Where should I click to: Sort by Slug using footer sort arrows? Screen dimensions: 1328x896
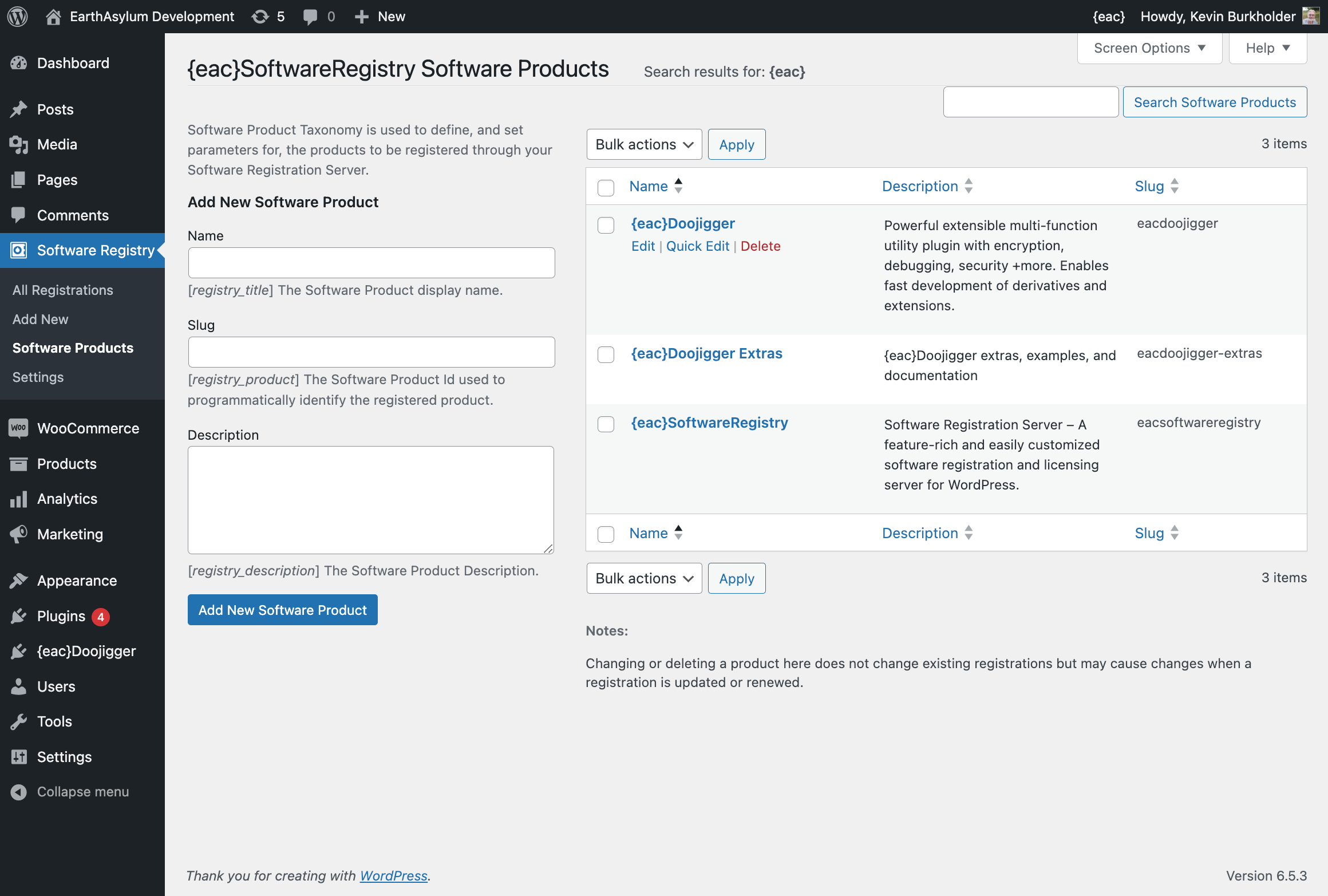[x=1175, y=532]
